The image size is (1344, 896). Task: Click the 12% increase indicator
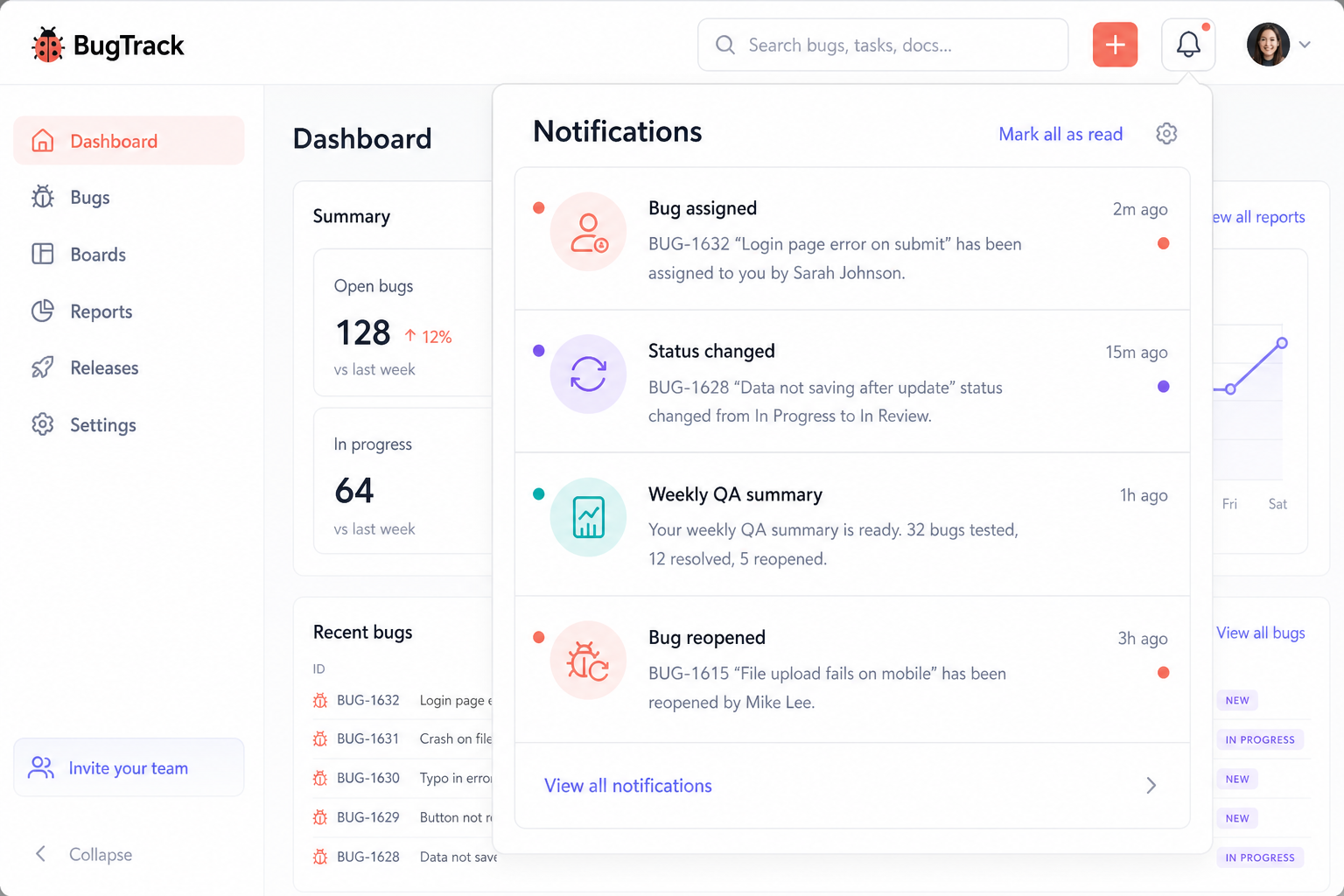[428, 337]
